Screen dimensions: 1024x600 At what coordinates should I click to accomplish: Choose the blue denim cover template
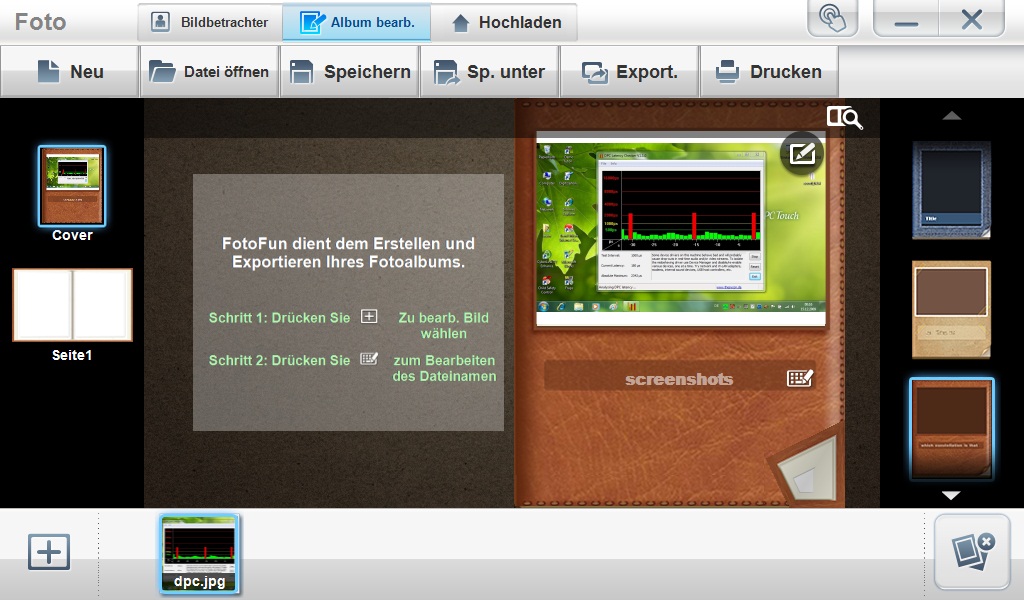(952, 189)
